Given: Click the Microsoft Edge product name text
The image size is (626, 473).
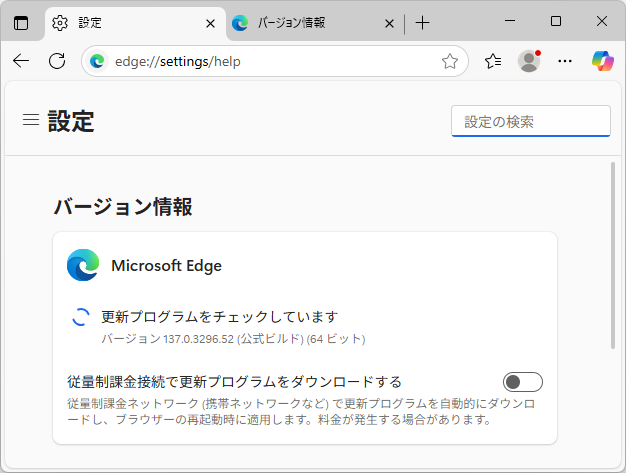Looking at the screenshot, I should pos(166,265).
